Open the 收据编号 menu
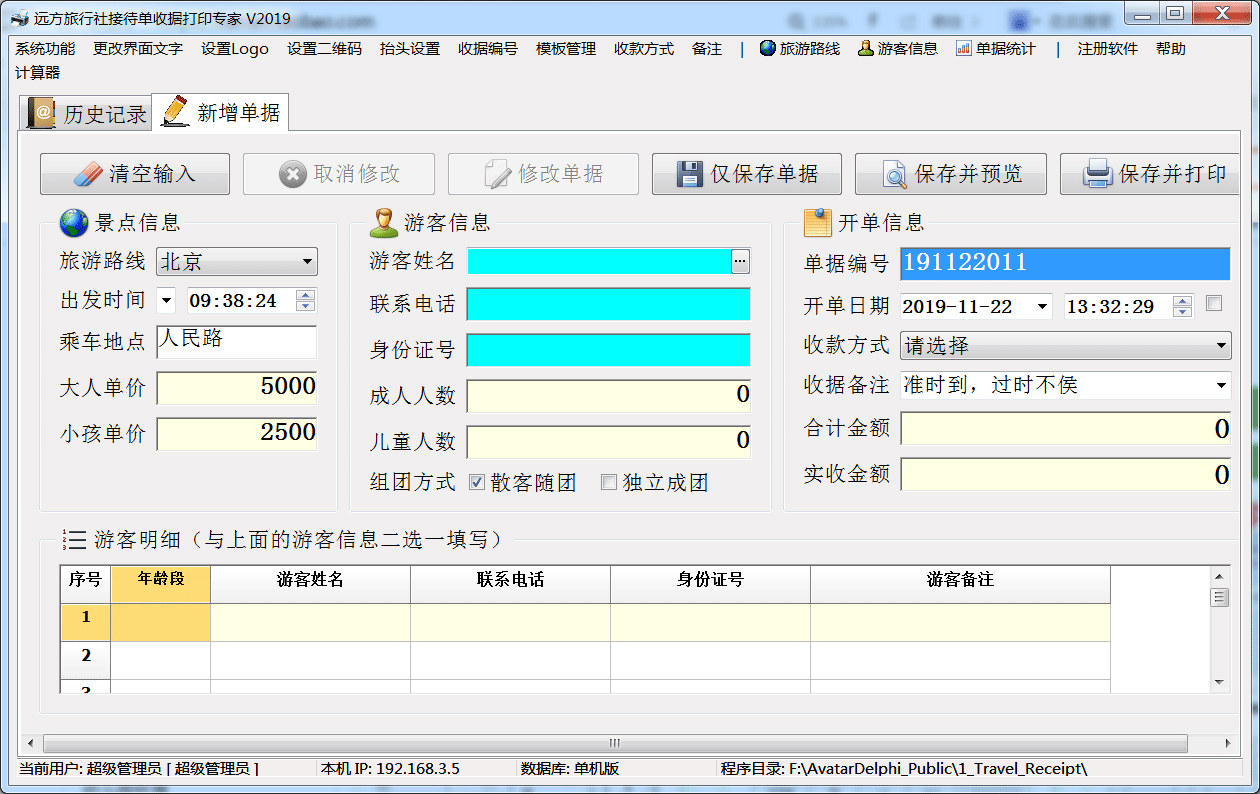1260x794 pixels. (x=488, y=48)
